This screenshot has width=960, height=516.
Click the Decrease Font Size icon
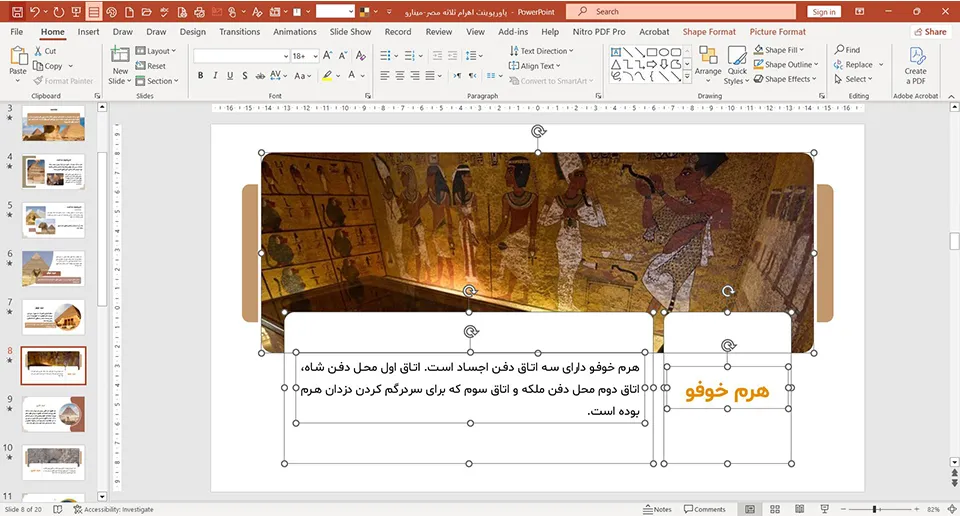[343, 56]
